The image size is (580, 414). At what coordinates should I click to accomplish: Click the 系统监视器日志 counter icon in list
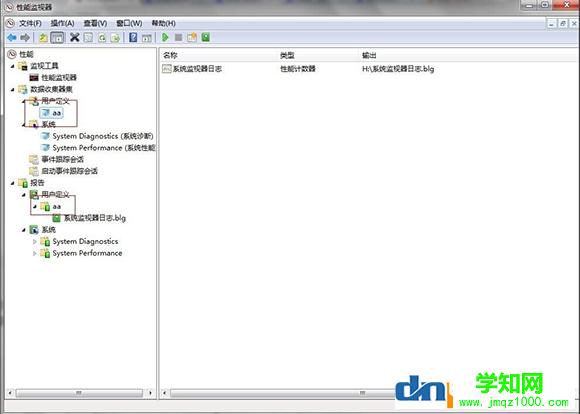pyautogui.click(x=167, y=69)
